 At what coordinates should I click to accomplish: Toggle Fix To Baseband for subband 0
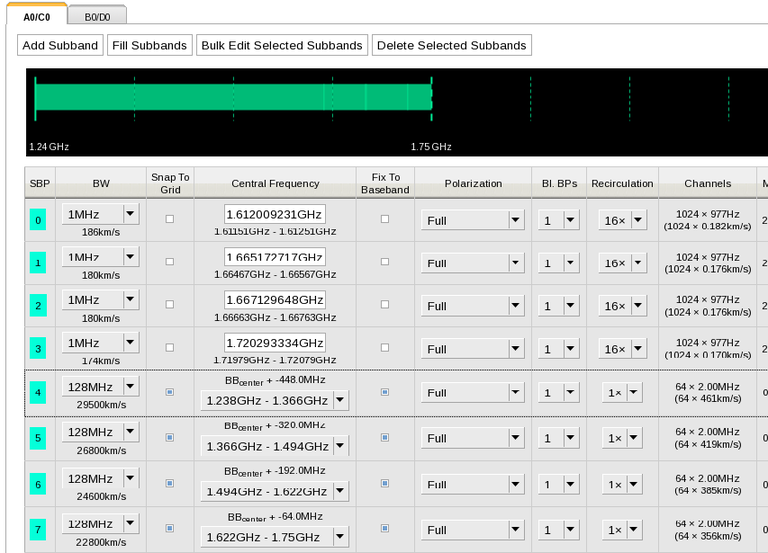(x=385, y=219)
